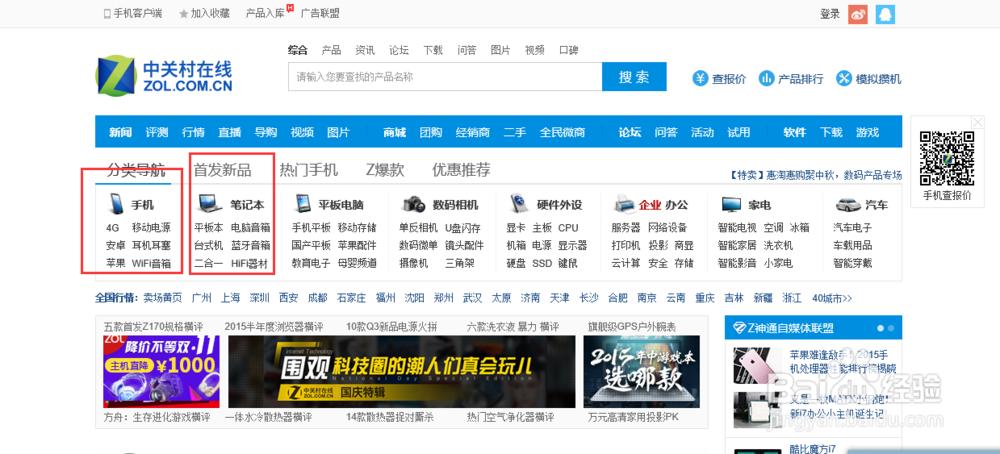The image size is (1000, 454).
Task: Open 评测 in blue navigation bar
Action: [156, 133]
